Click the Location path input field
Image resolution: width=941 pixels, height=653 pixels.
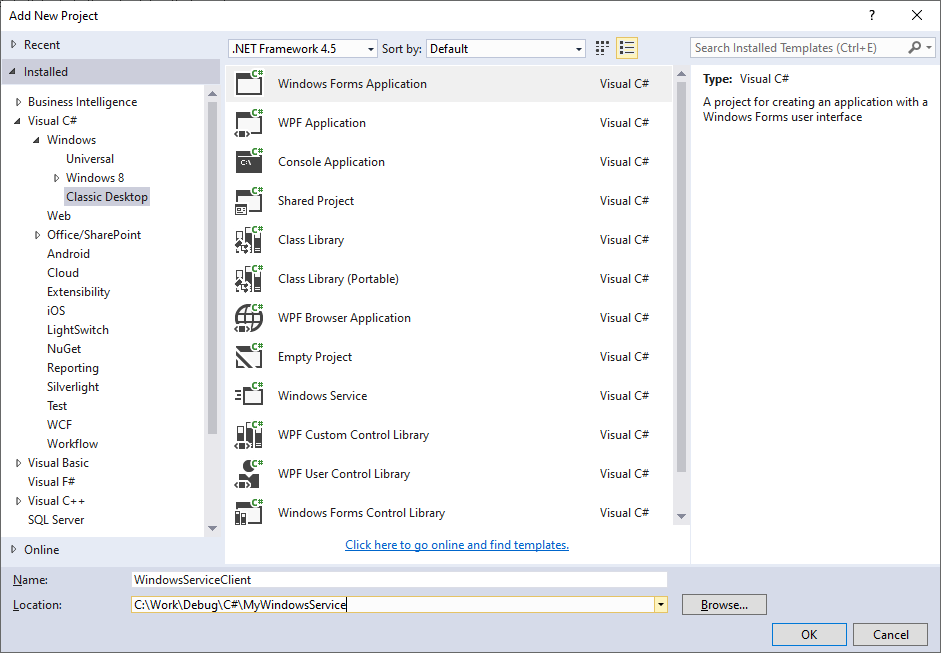coord(392,604)
